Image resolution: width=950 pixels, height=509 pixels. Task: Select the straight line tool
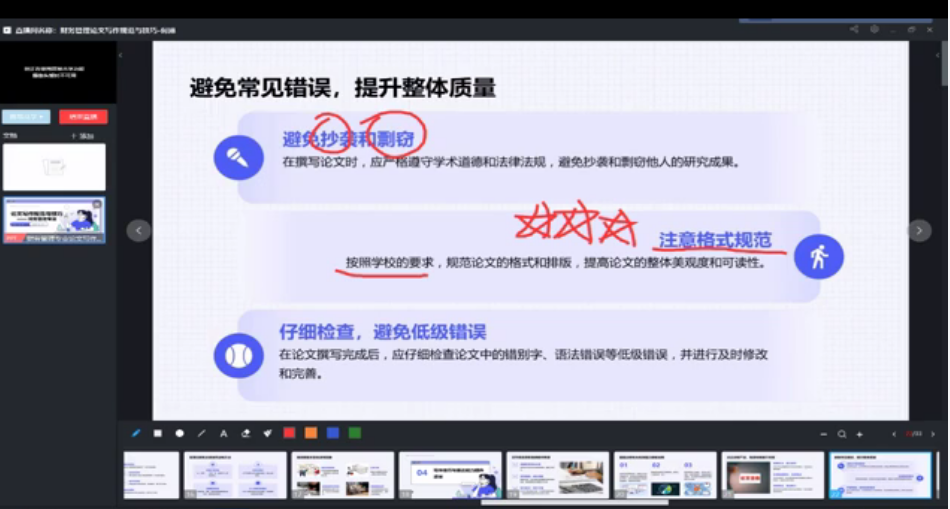coord(202,433)
